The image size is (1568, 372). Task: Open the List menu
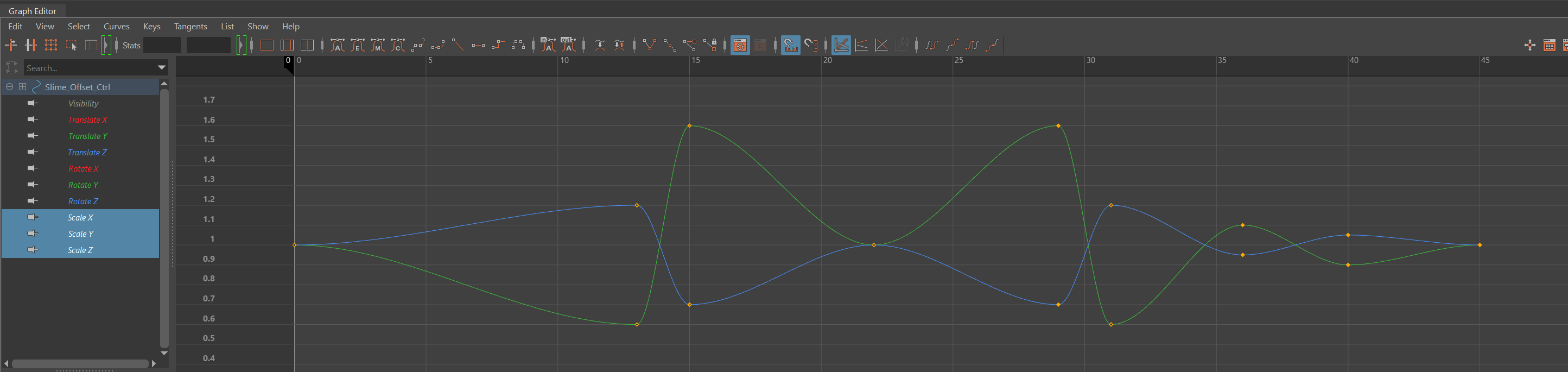(227, 26)
